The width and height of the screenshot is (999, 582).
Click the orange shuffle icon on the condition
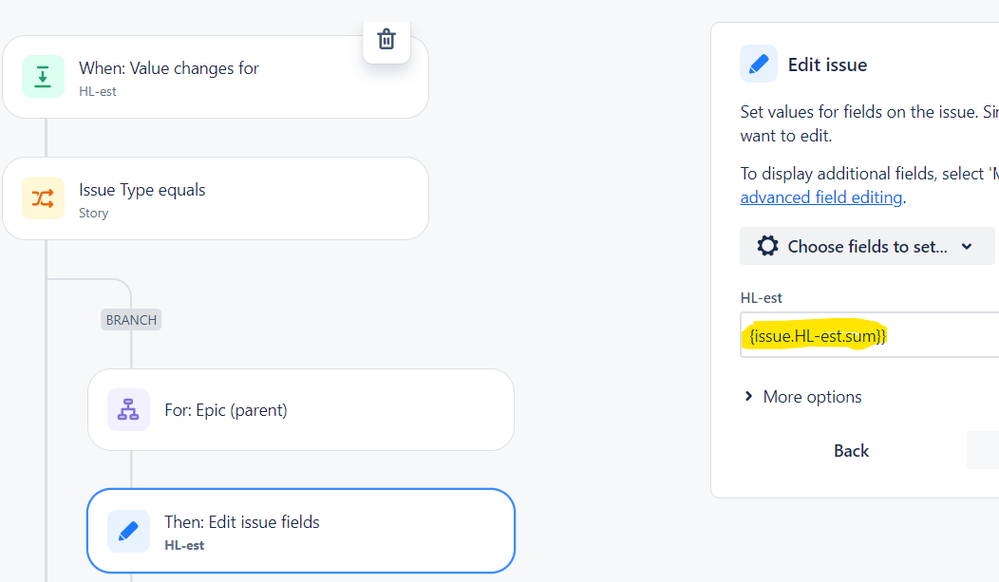tap(45, 198)
